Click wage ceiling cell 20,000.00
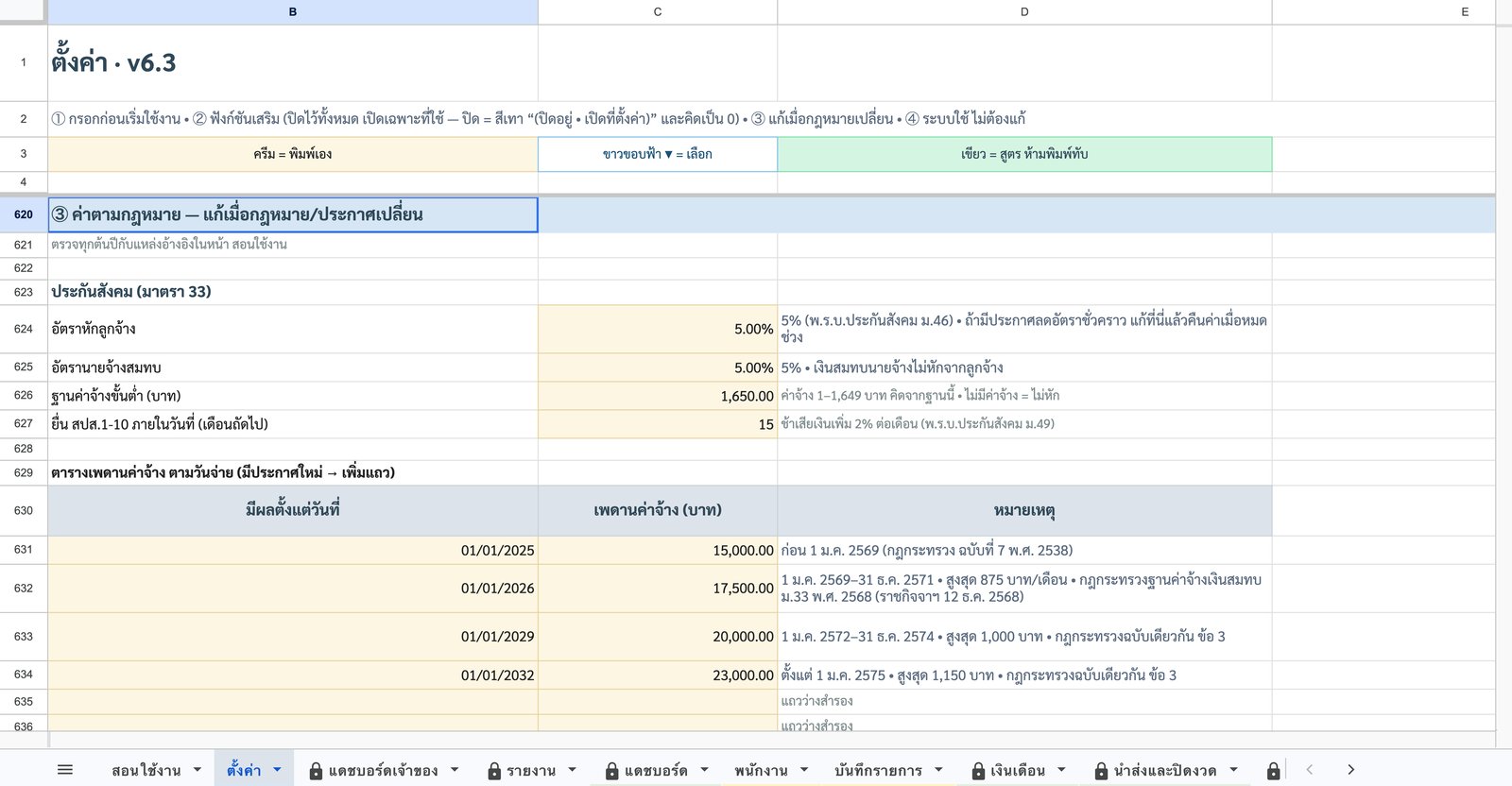The height and width of the screenshot is (786, 1512). click(658, 637)
